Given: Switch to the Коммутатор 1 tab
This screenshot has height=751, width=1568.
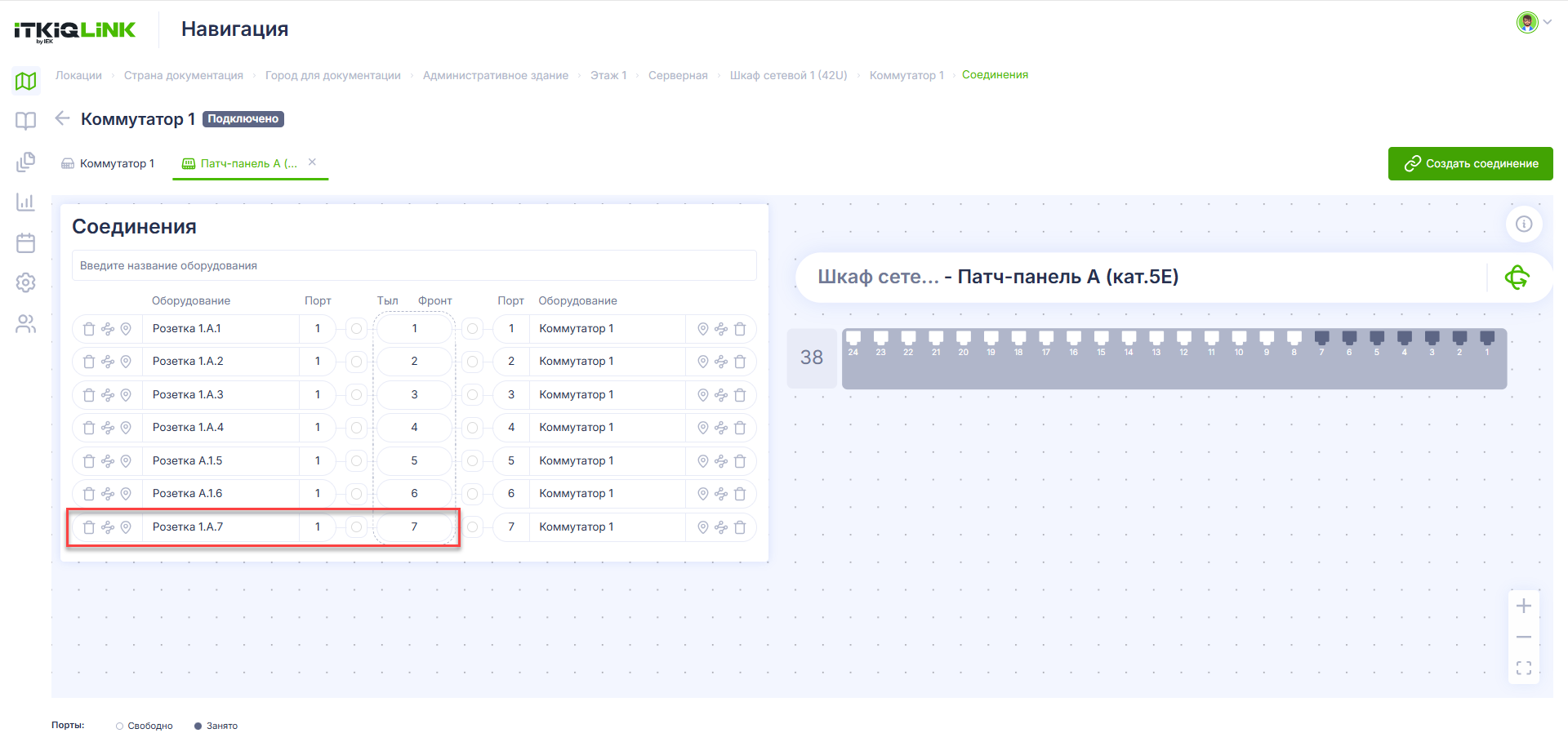Looking at the screenshot, I should (108, 163).
